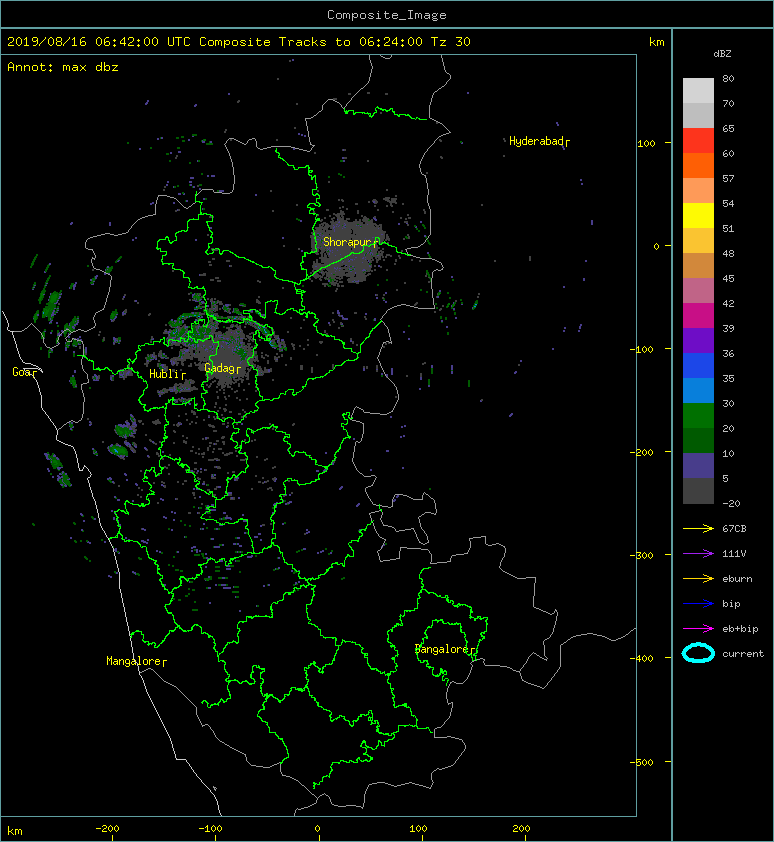Click the yellow eburn arrow legend icon
This screenshot has width=774, height=842.
(698, 578)
